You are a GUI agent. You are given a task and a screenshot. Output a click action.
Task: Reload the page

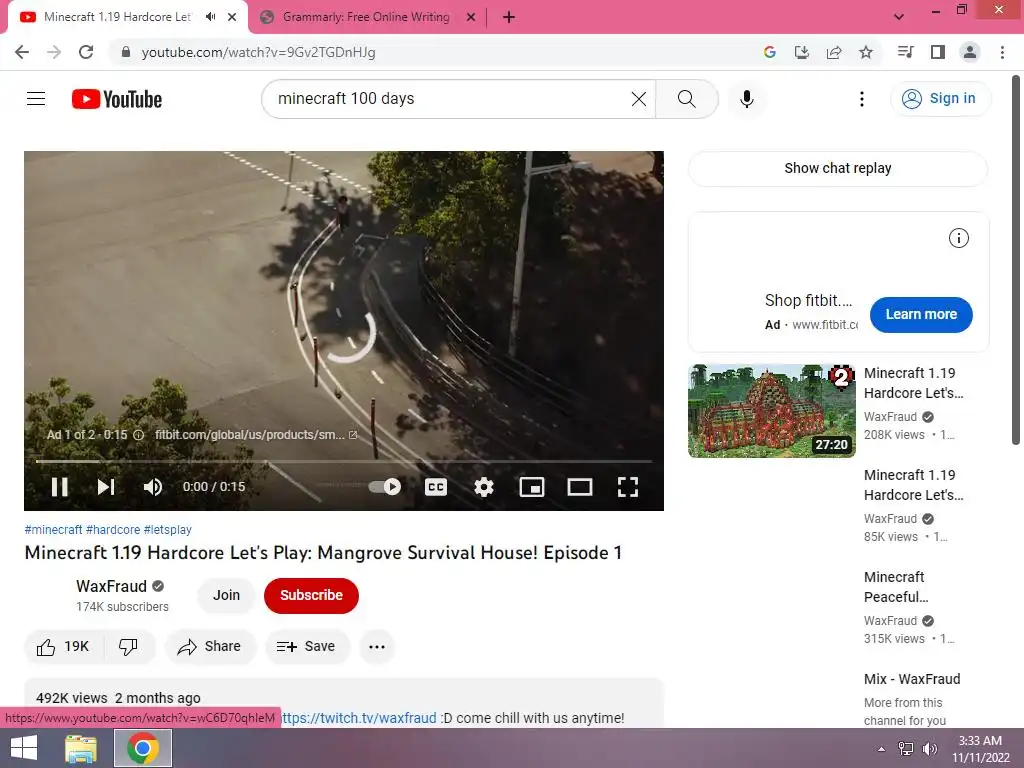[86, 52]
